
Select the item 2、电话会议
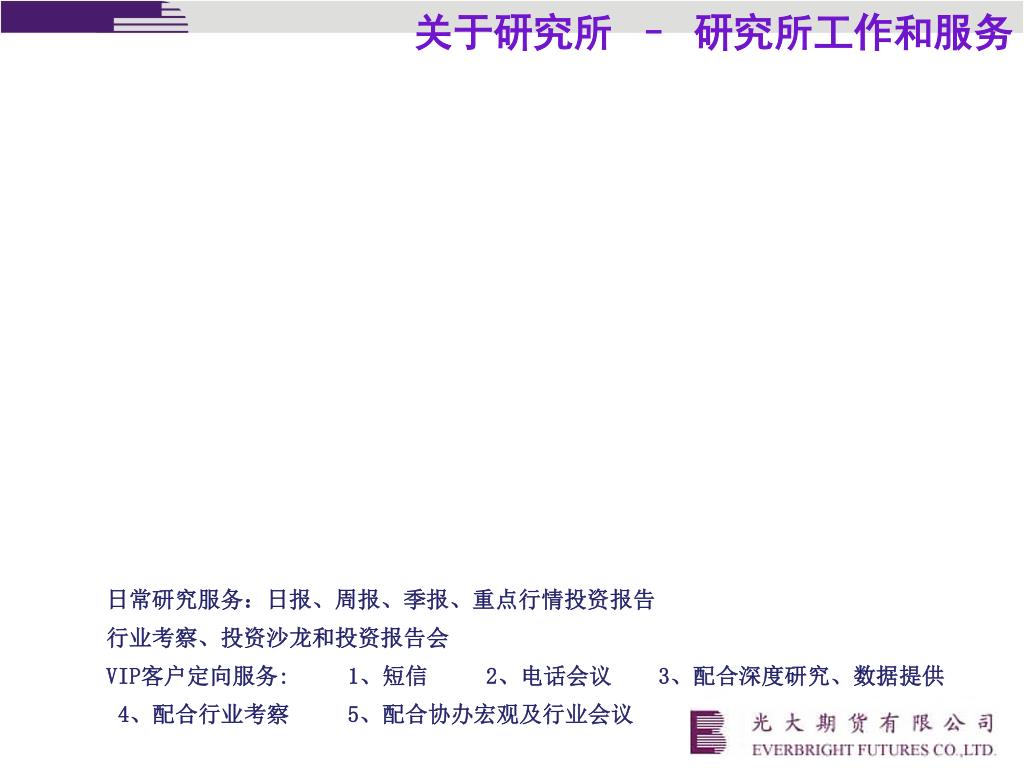[549, 676]
